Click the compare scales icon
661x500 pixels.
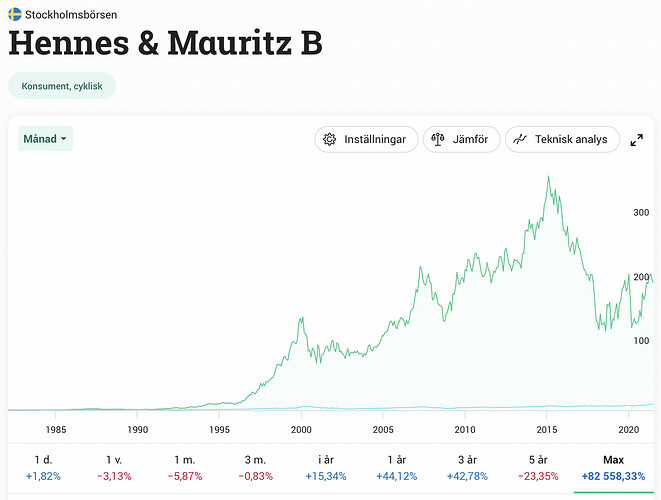[x=438, y=140]
